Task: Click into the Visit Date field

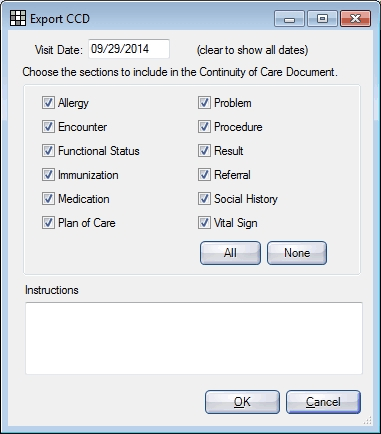Action: (x=129, y=49)
